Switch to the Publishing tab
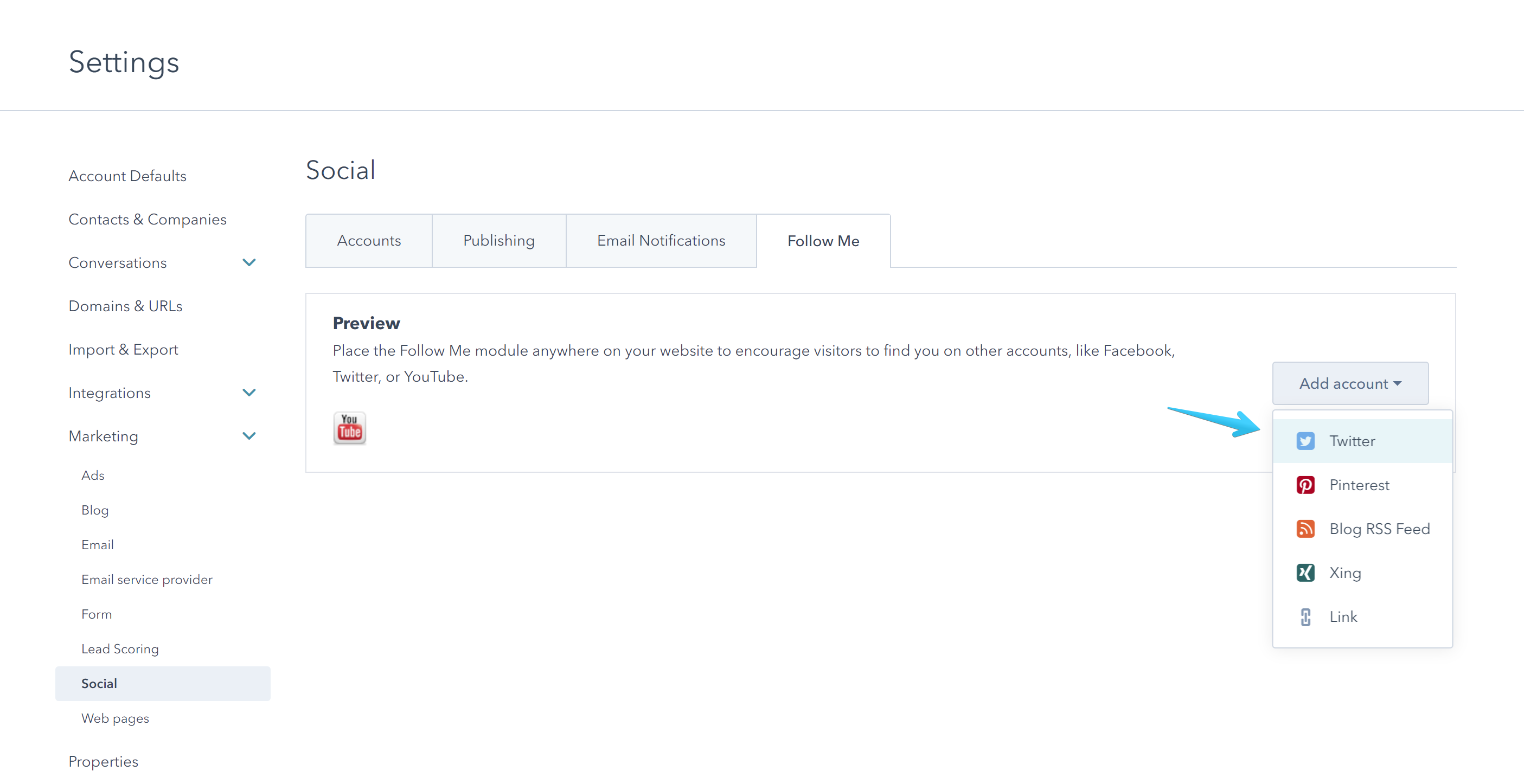The height and width of the screenshot is (784, 1524). [x=499, y=241]
